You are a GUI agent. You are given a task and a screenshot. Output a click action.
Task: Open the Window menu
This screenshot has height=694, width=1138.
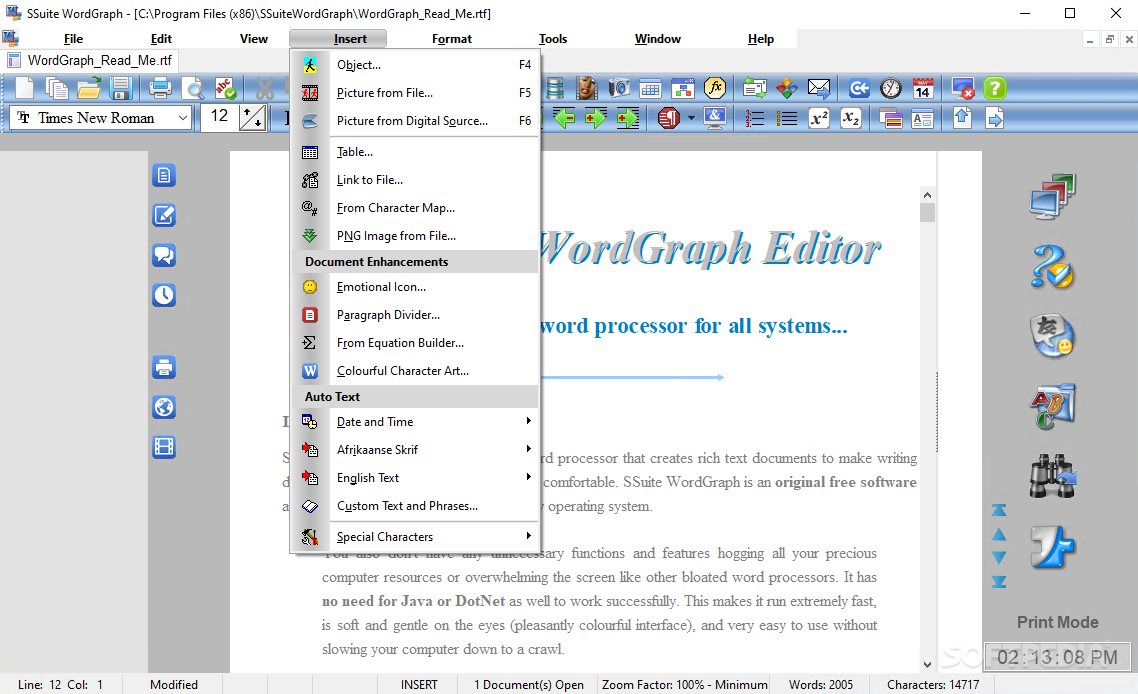point(658,38)
